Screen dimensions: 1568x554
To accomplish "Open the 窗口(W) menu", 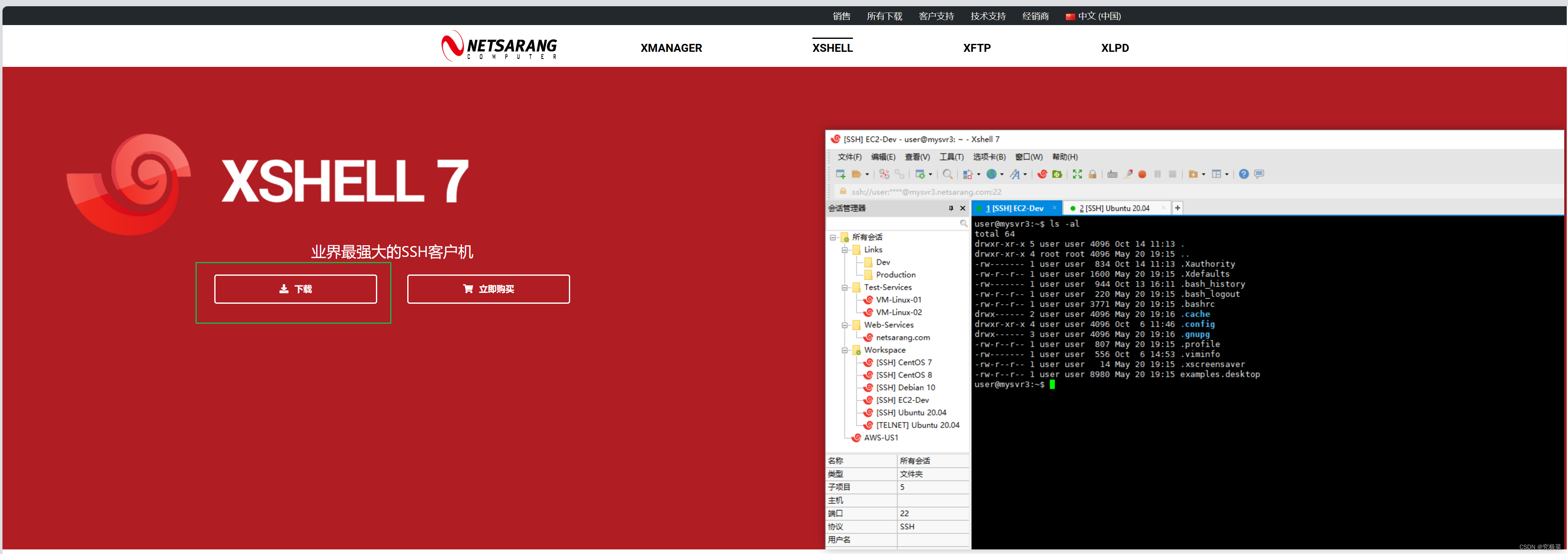I will [x=1029, y=157].
